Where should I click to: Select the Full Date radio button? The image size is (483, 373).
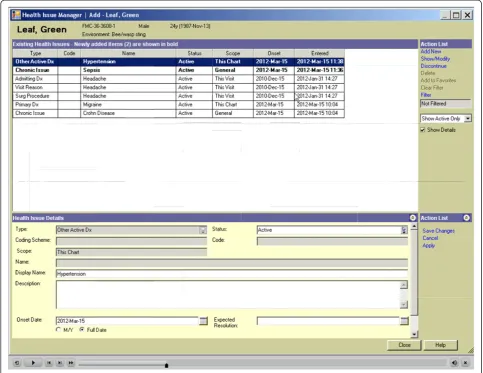(x=82, y=330)
